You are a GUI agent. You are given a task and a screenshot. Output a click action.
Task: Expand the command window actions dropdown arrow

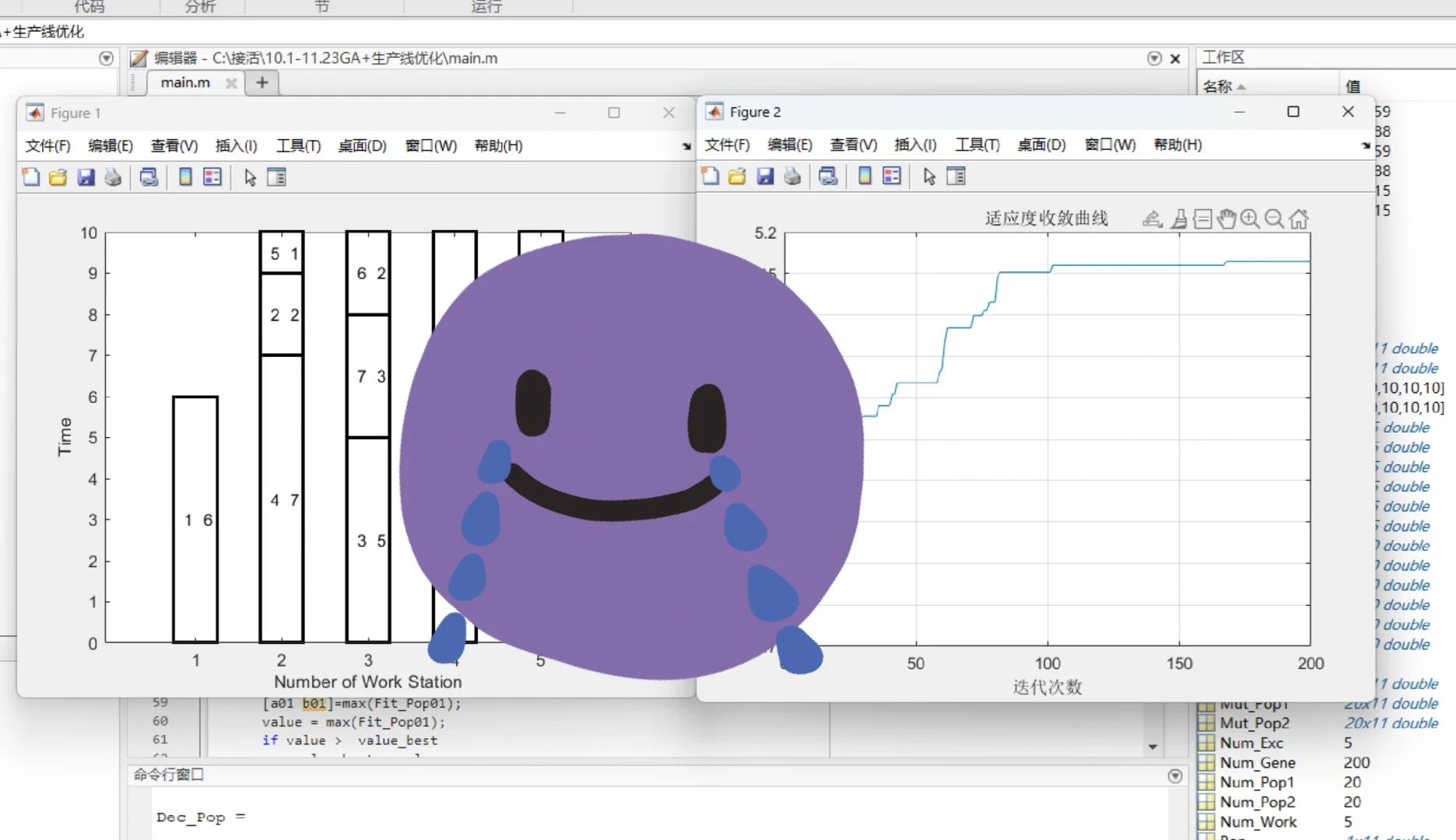[x=1175, y=775]
